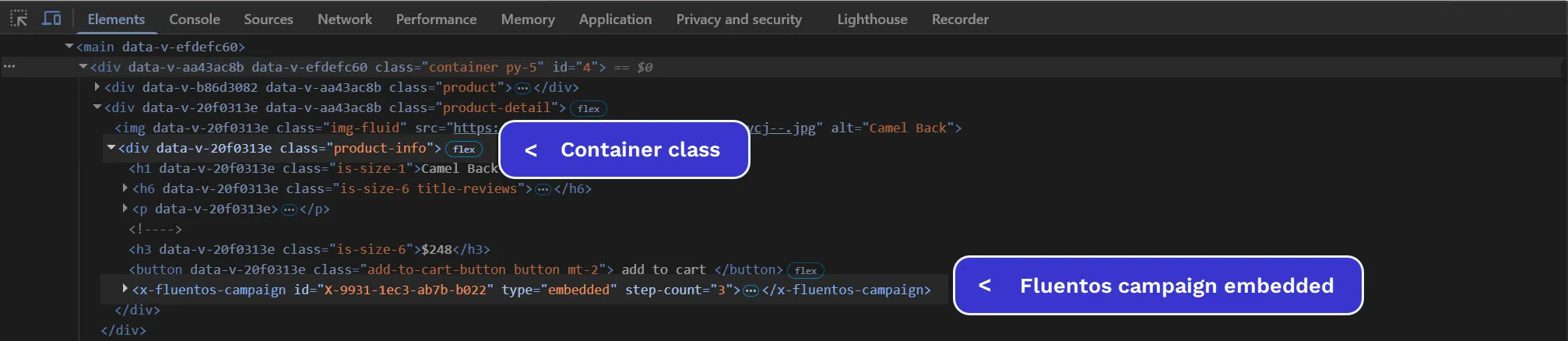Follow the img src https link
Screen dimensions: 1568x341
tap(475, 128)
